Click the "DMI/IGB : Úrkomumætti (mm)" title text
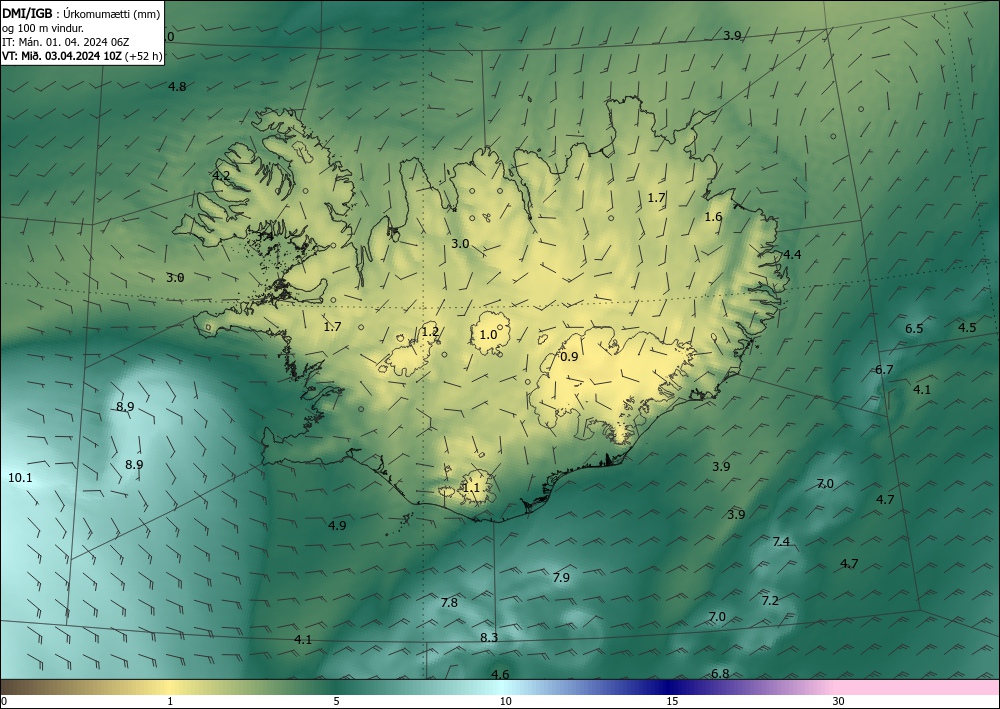The height and width of the screenshot is (709, 1000). (81, 14)
